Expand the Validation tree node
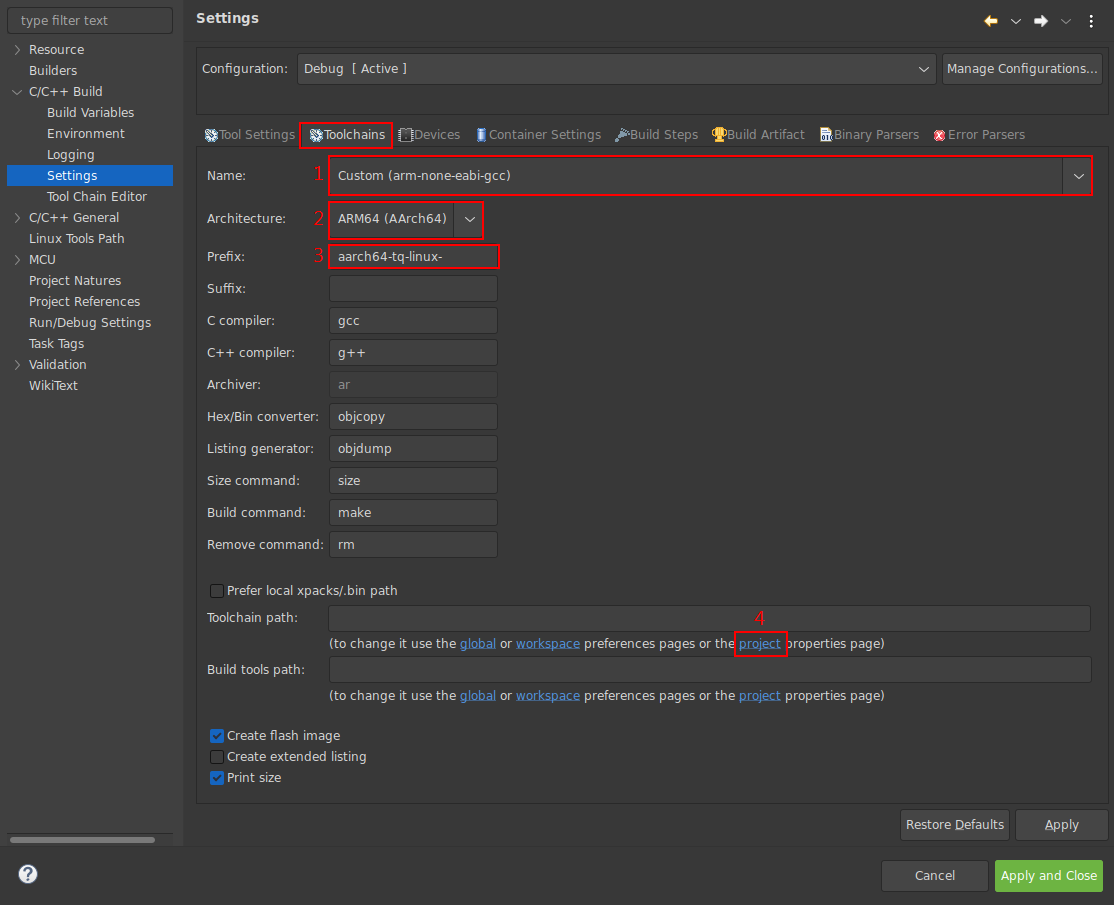Viewport: 1114px width, 905px height. [18, 365]
